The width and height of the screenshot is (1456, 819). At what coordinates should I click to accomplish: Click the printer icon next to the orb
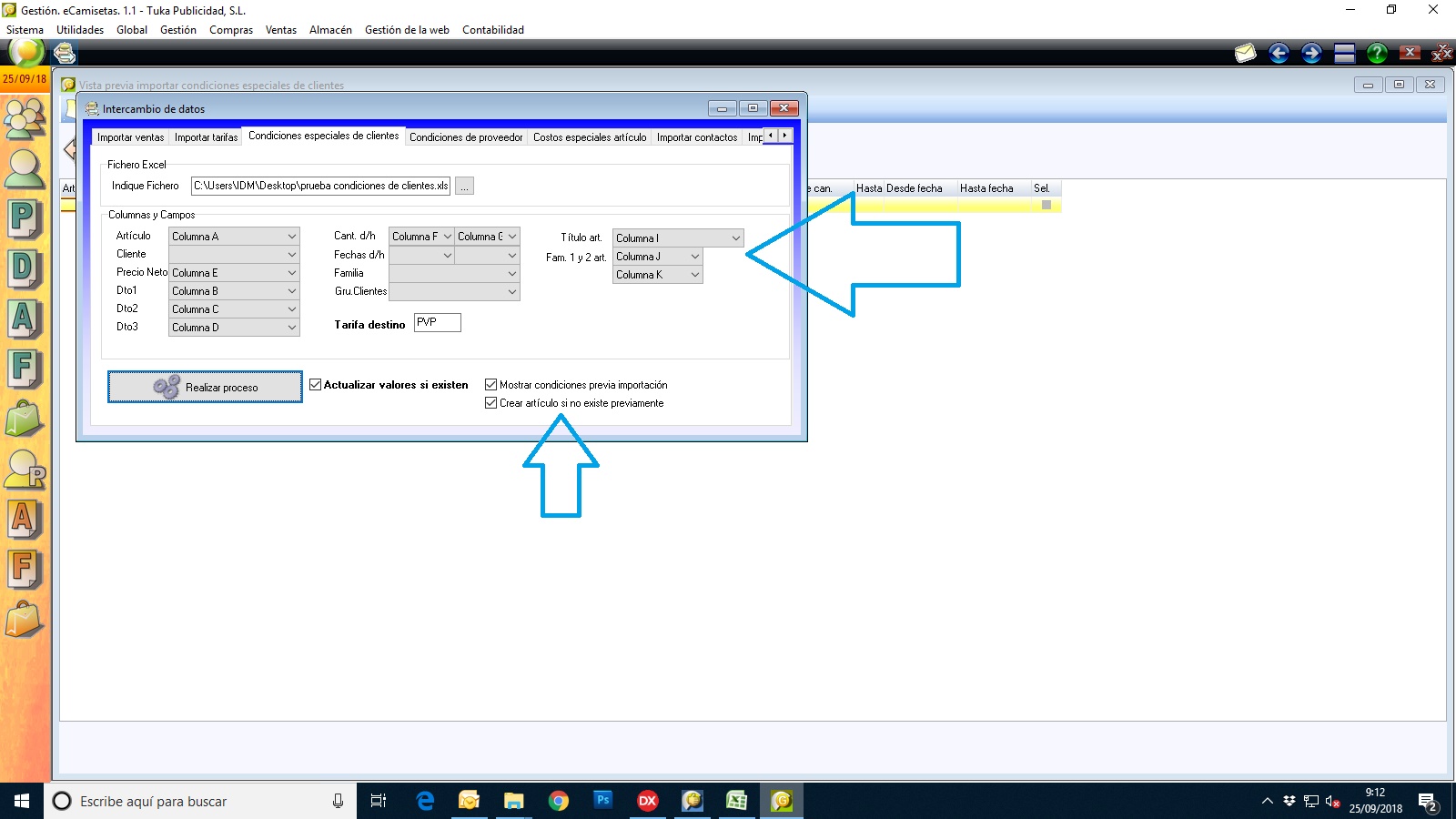click(65, 54)
